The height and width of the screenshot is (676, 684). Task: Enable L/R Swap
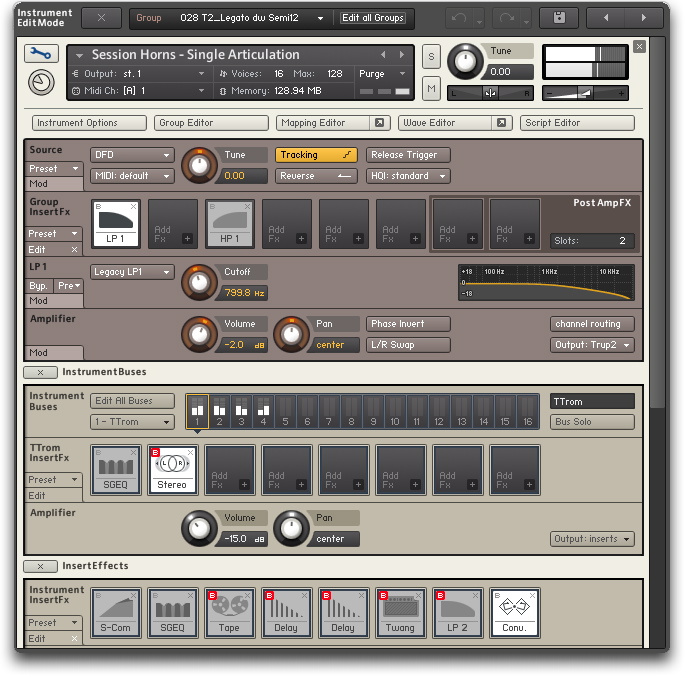(x=408, y=345)
